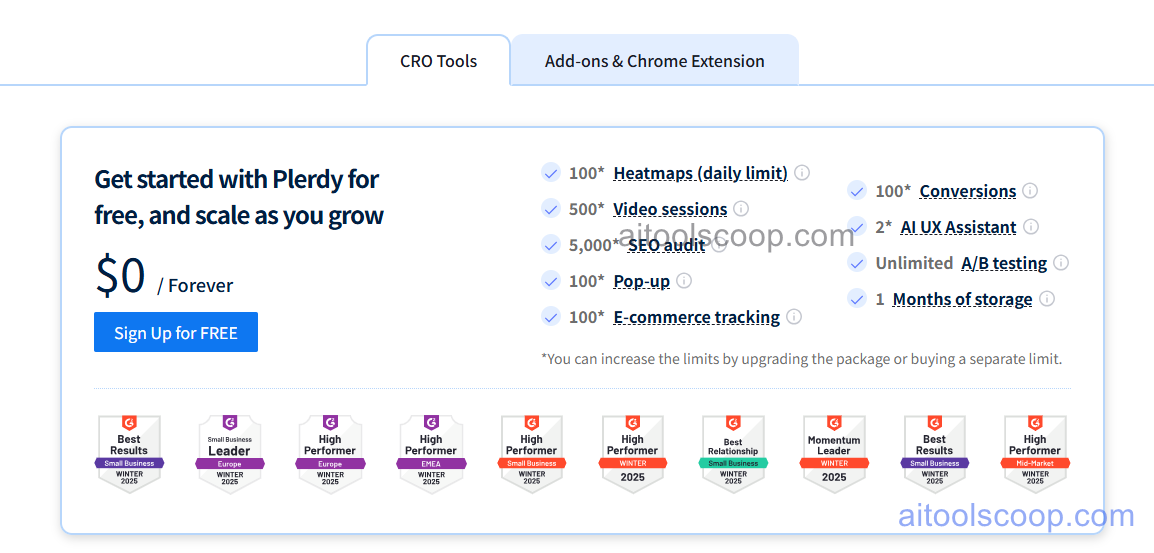Click the "500*" value for Video sessions
Screen dimensions: 1154x553
[x=587, y=209]
